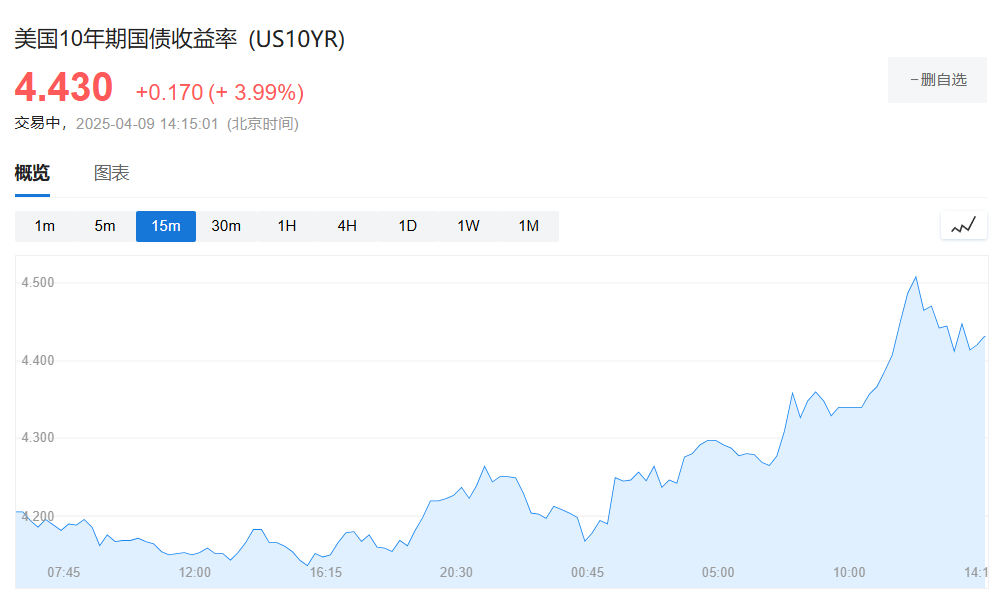Viewport: 998px width, 604px height.
Task: Choose the 30m timeframe
Action: coord(226,226)
